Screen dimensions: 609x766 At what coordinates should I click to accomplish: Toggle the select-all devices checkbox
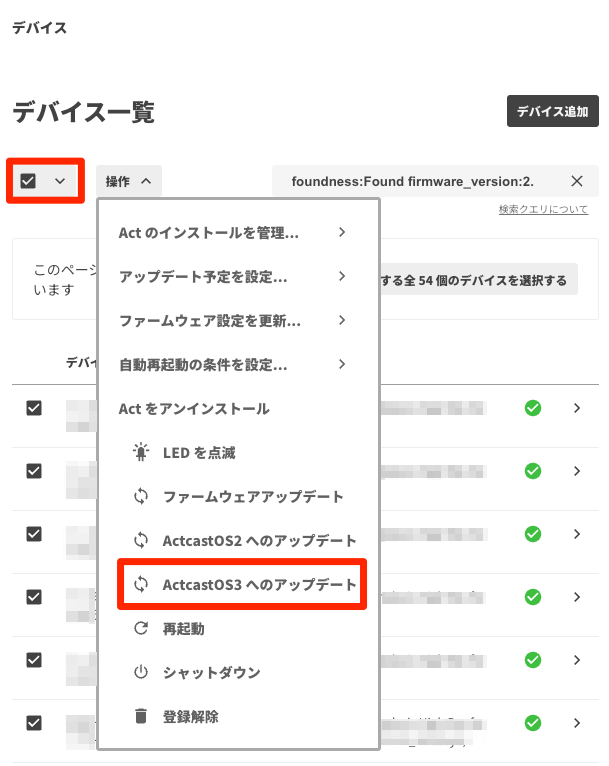coord(28,181)
